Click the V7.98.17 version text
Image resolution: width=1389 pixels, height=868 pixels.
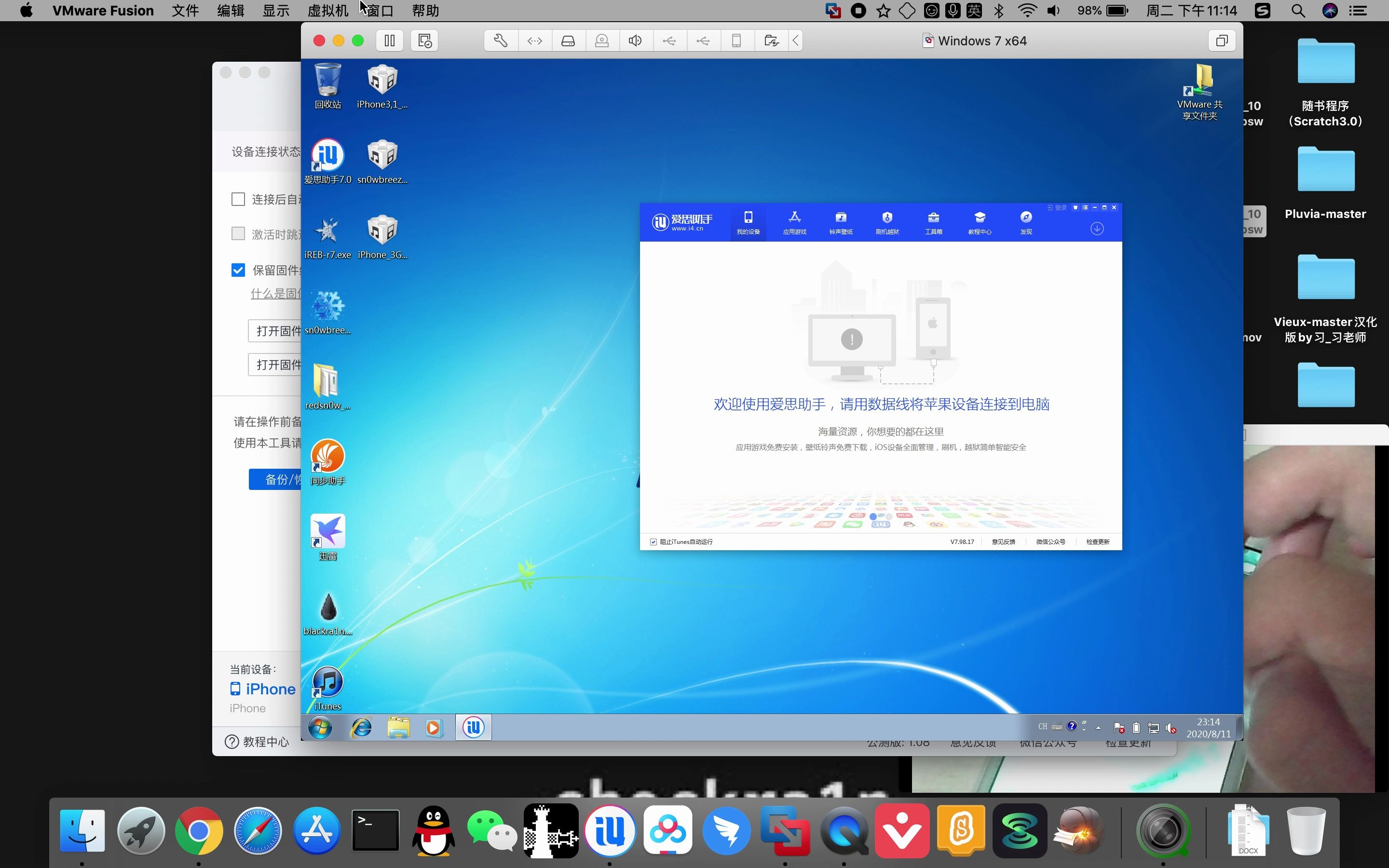[x=962, y=542]
